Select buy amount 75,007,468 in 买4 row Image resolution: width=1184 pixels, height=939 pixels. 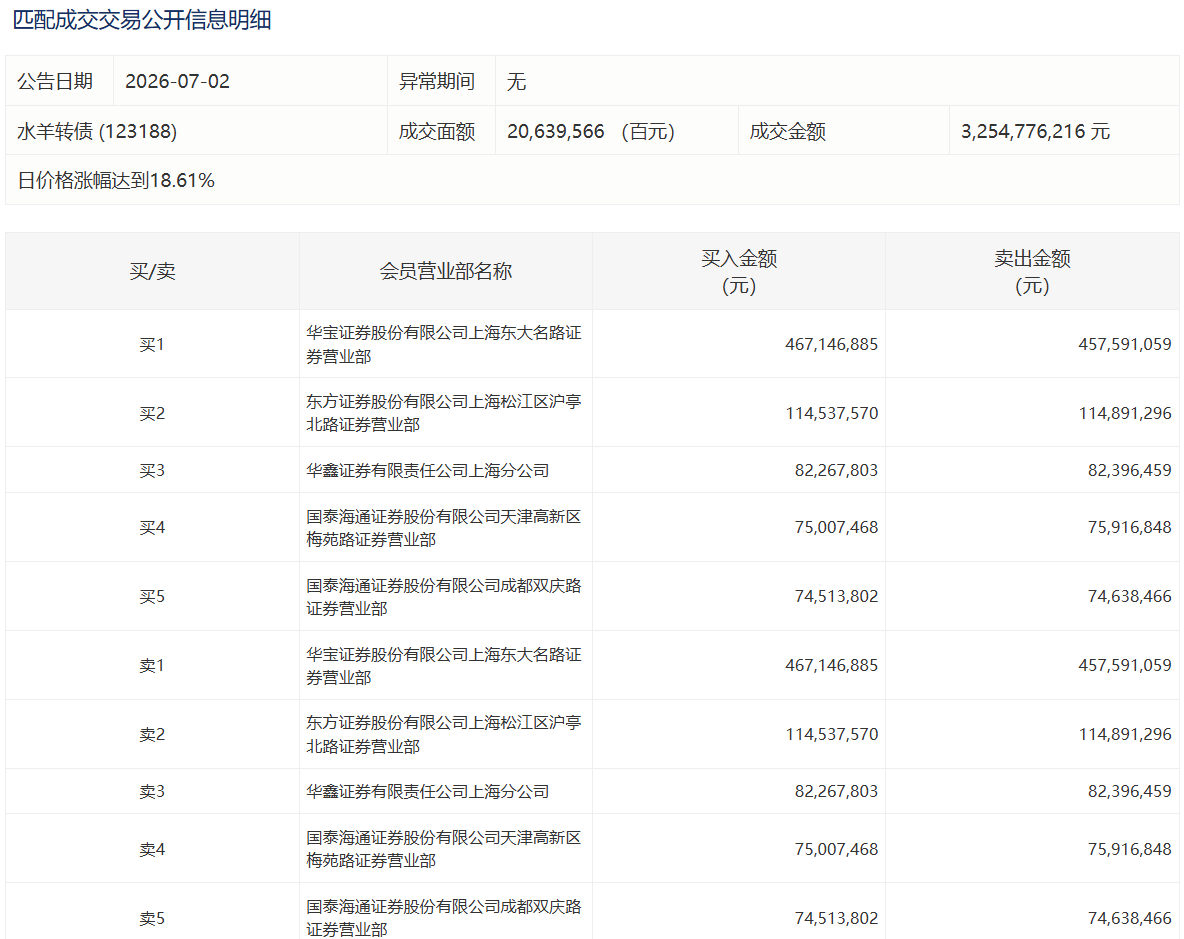coord(836,527)
